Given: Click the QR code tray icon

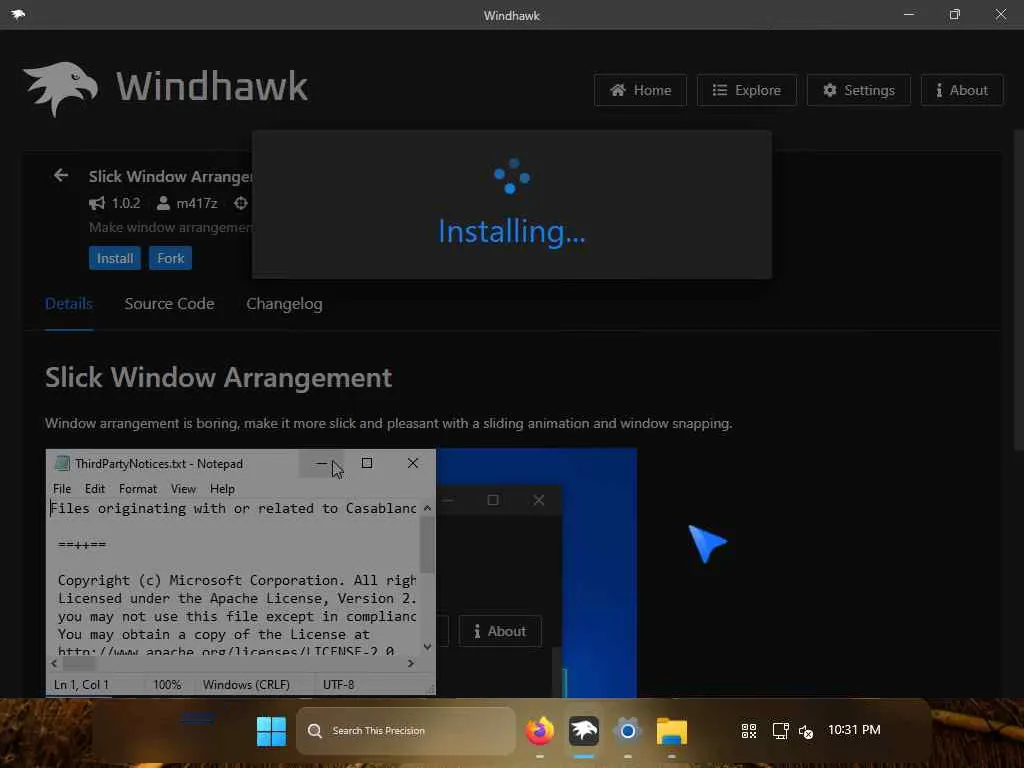Looking at the screenshot, I should coord(749,731).
